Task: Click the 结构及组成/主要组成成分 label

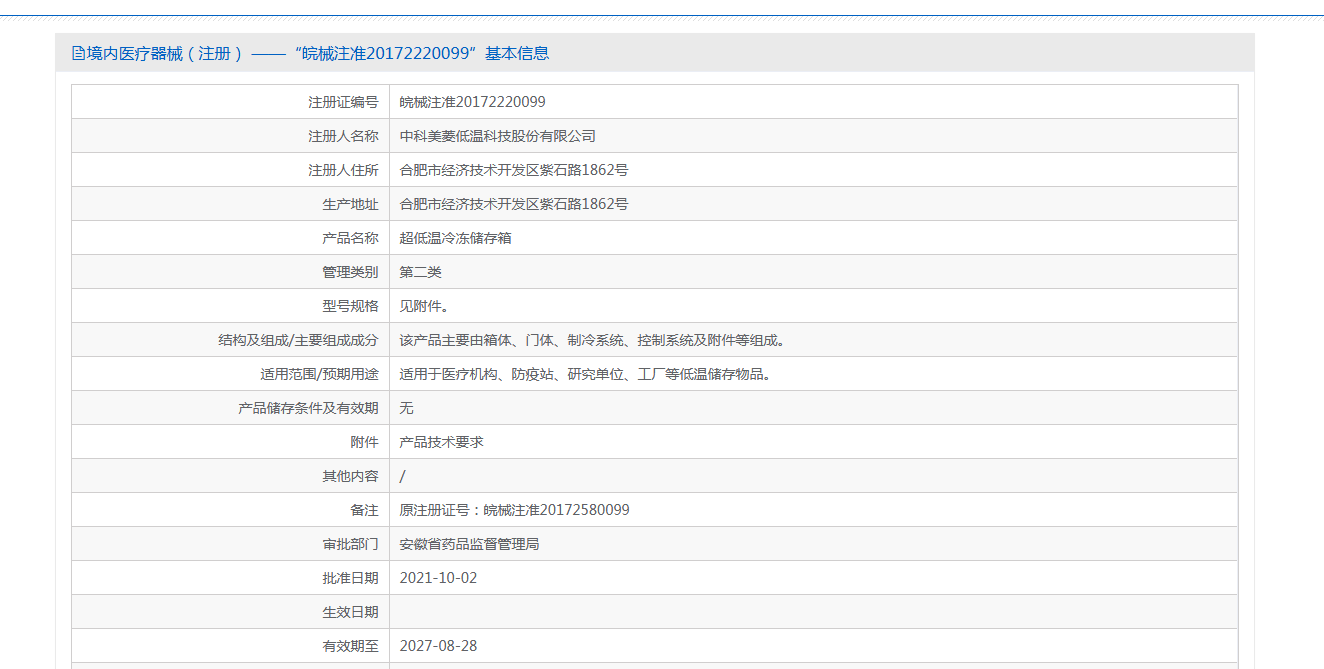Action: pyautogui.click(x=298, y=340)
